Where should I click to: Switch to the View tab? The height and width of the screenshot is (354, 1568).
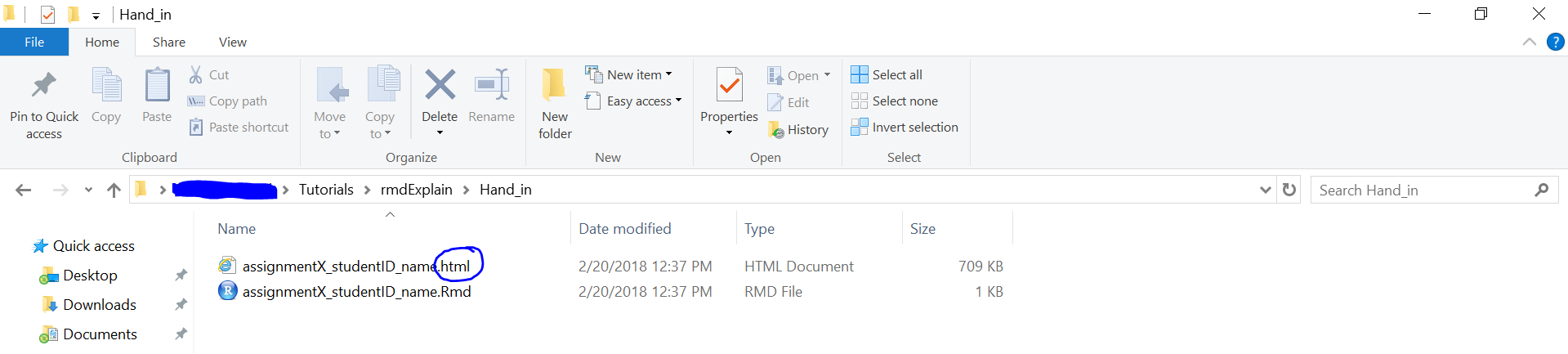click(x=232, y=42)
